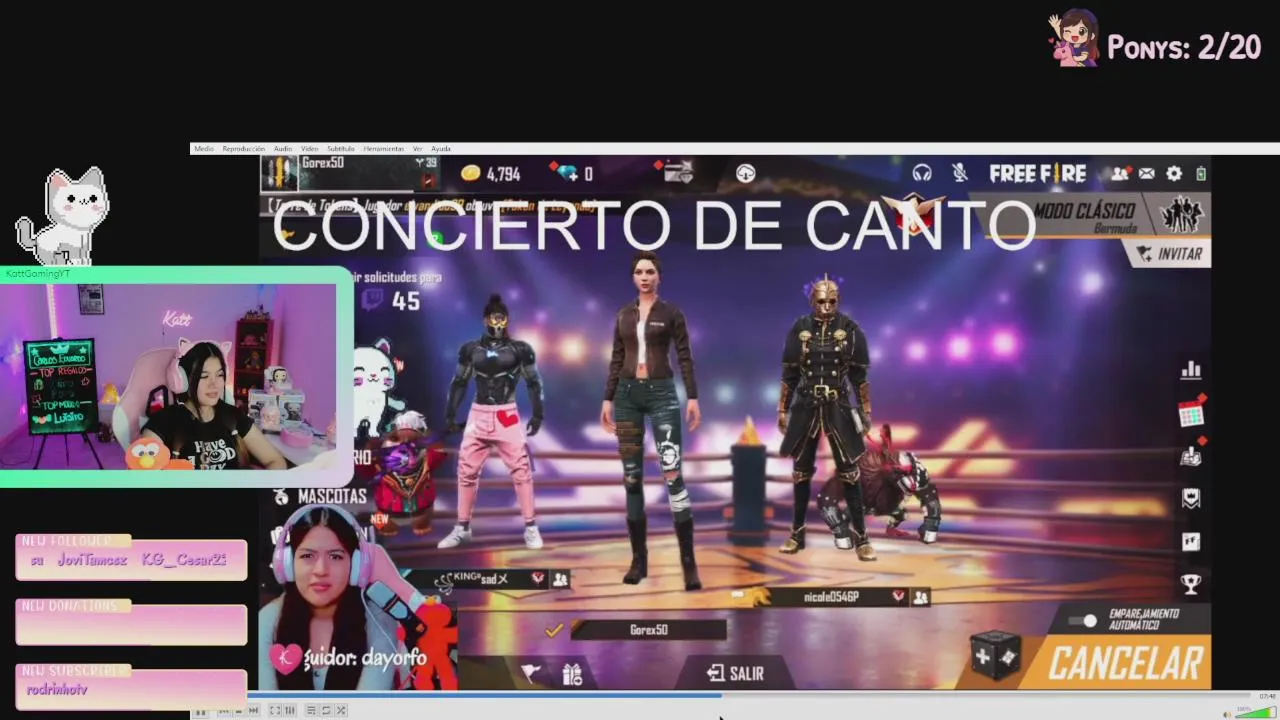This screenshot has height=720, width=1280.
Task: Click the New Donations box
Action: coord(131,624)
